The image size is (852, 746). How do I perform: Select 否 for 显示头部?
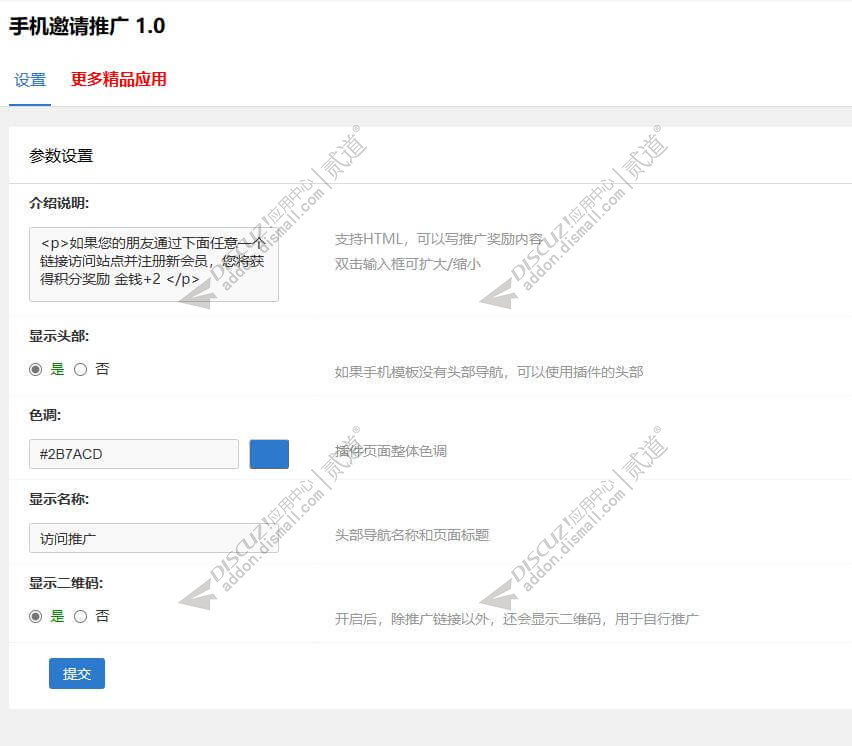tap(80, 369)
